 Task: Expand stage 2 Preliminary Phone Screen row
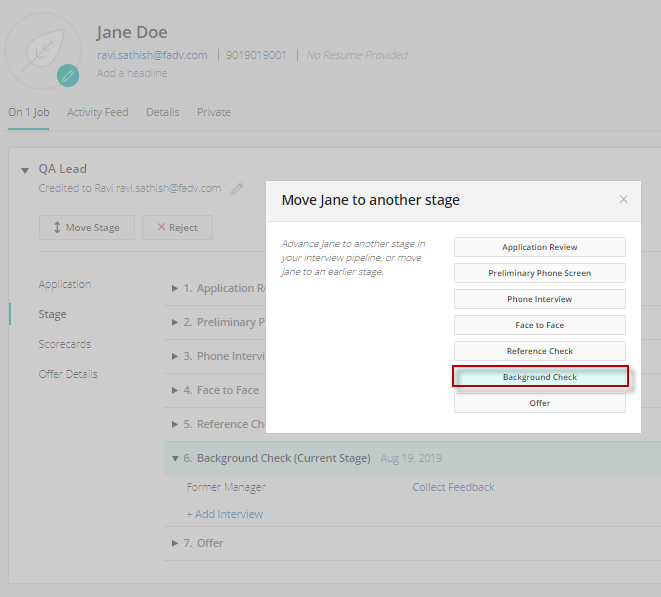[x=175, y=323]
